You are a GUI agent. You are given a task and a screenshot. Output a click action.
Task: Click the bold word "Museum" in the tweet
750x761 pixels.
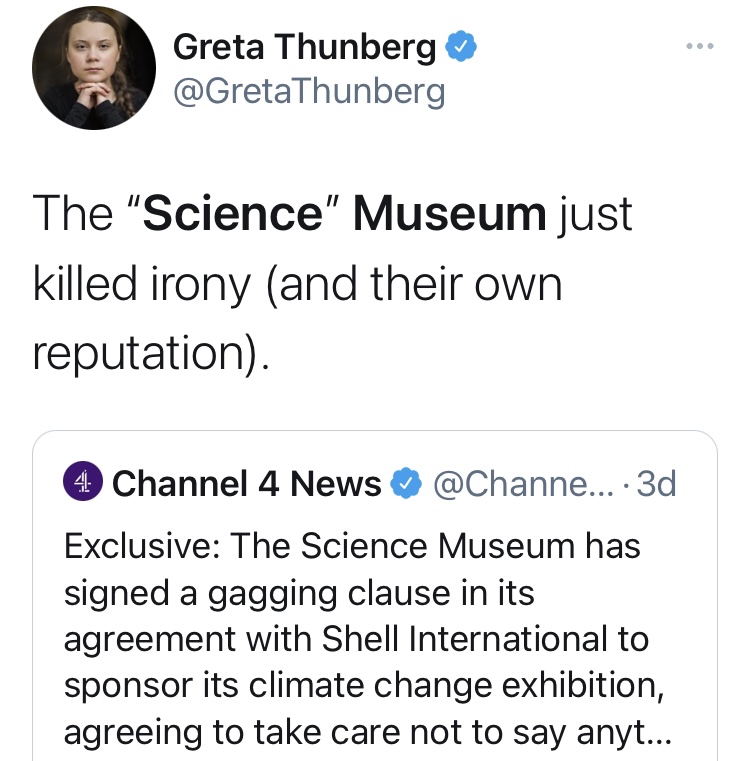tap(450, 214)
